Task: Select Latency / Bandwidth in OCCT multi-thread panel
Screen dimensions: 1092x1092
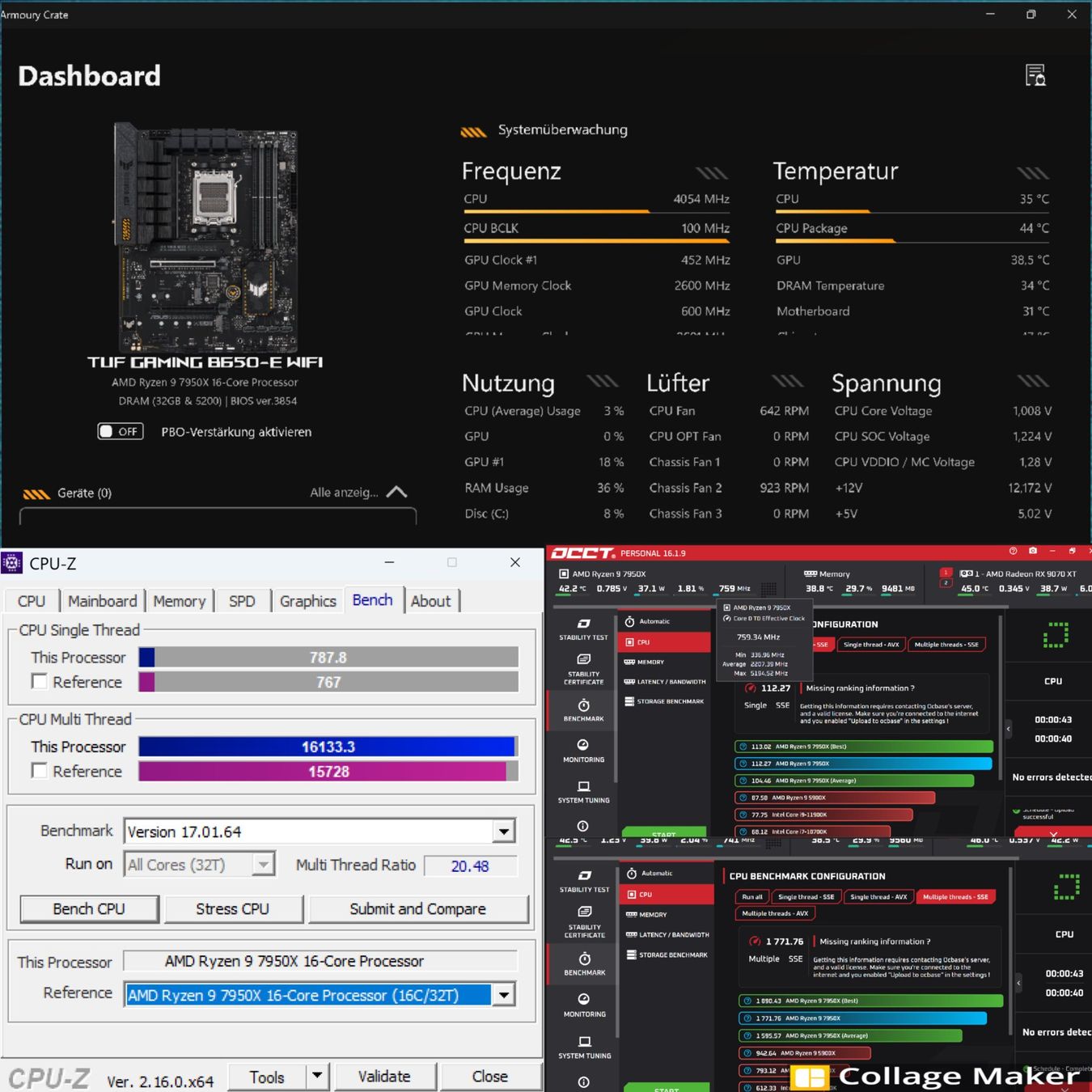Action: point(667,934)
